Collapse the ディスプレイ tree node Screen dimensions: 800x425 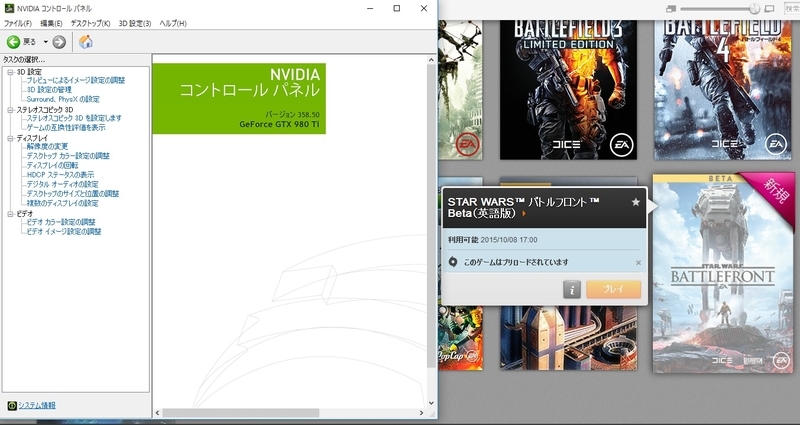[x=11, y=138]
